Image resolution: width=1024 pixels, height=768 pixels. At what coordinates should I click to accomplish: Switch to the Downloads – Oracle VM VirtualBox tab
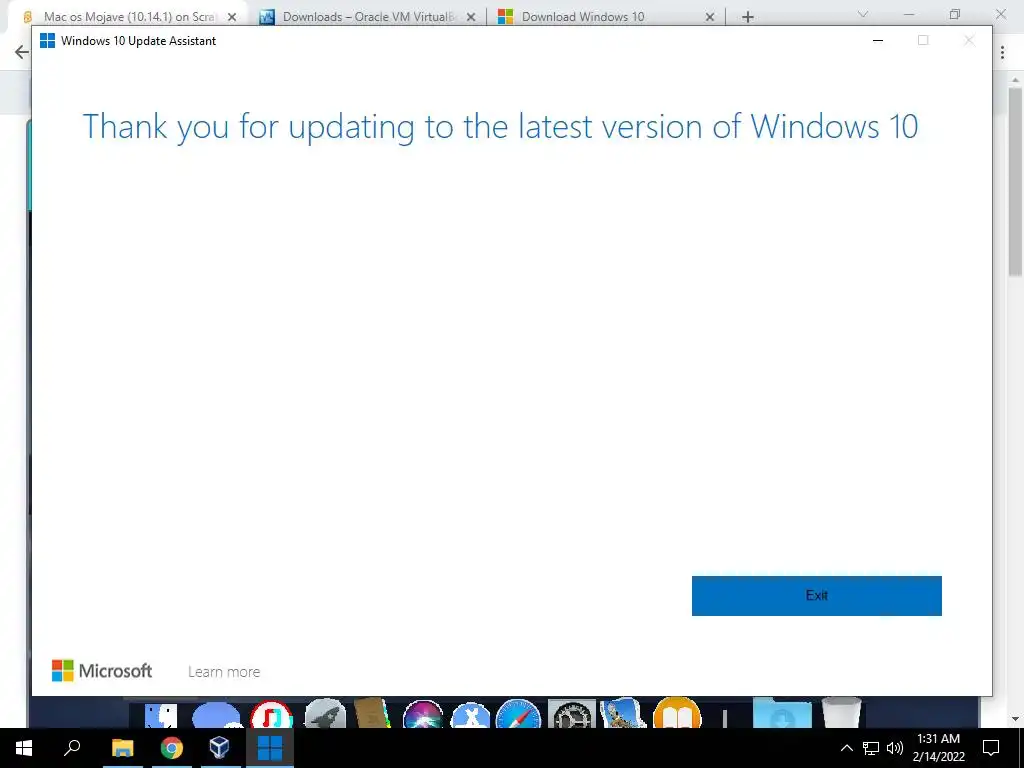click(368, 16)
